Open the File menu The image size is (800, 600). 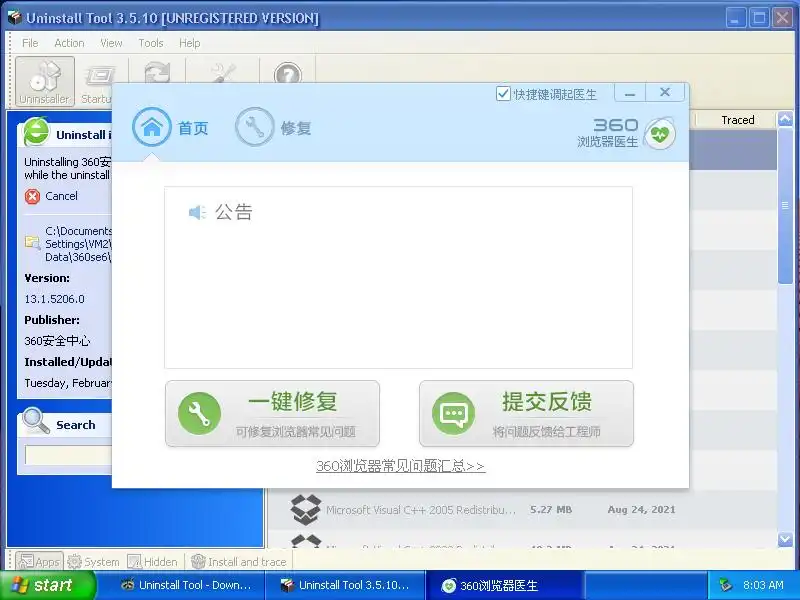pos(30,43)
